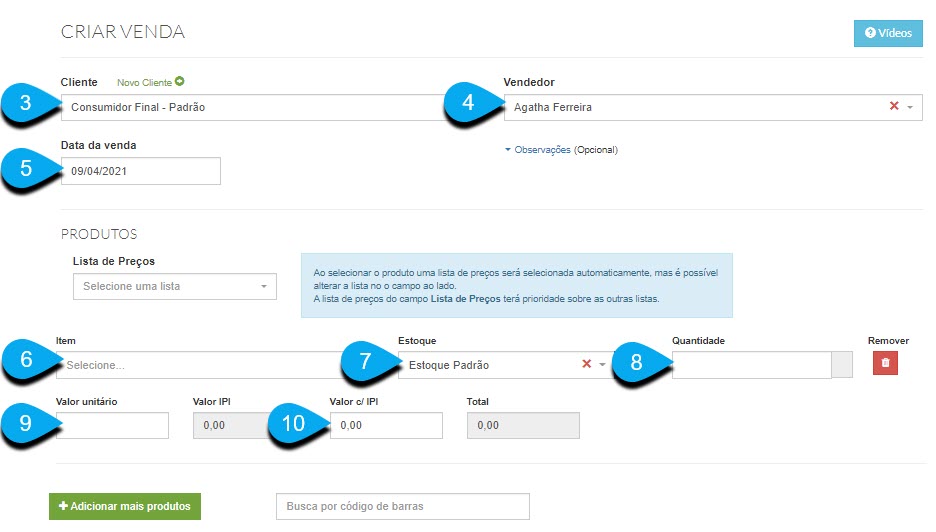Click the Quantidade input field
Viewport: 936px width, 532px height.
pos(752,365)
